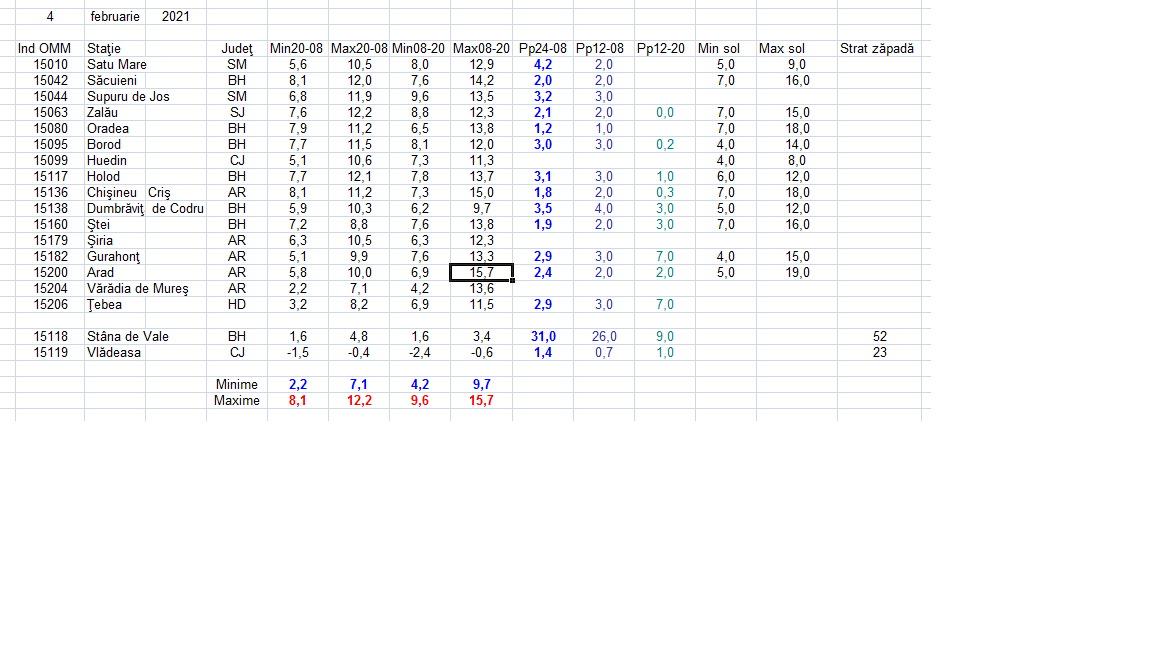Click the highlighted 15,7 cell in Arad row
Image resolution: width=1152 pixels, height=648 pixels.
coord(481,273)
